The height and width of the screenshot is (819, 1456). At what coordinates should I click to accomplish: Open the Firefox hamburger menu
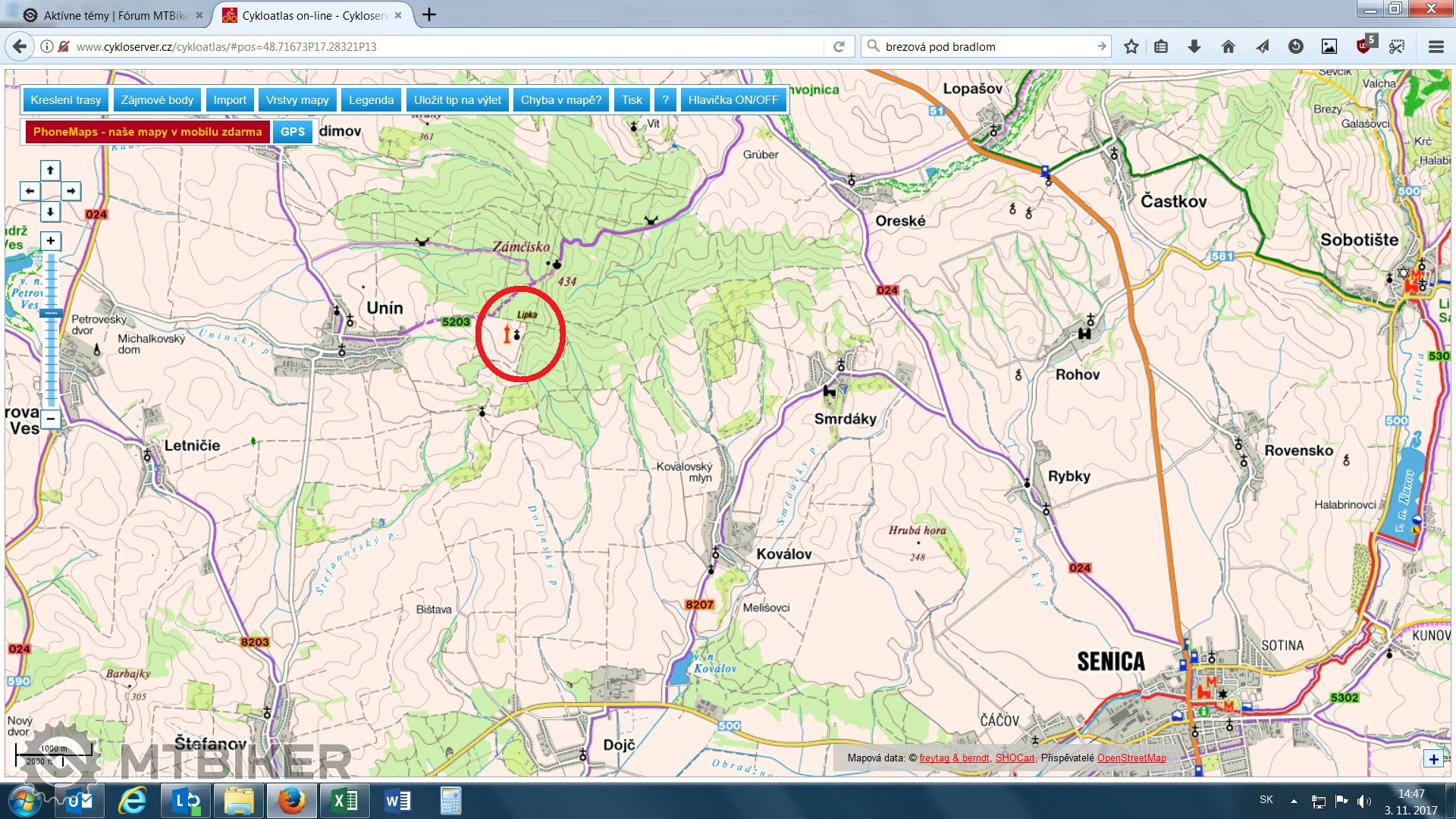click(1436, 47)
